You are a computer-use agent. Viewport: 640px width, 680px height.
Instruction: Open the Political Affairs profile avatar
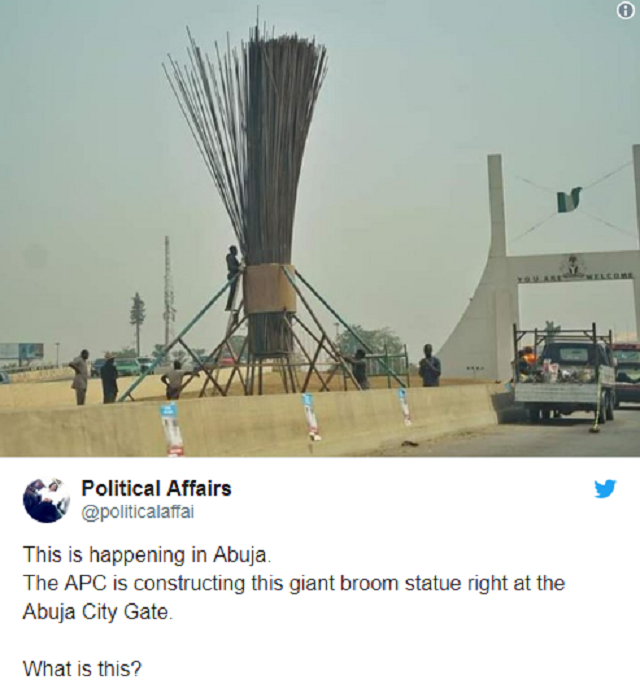click(x=46, y=500)
